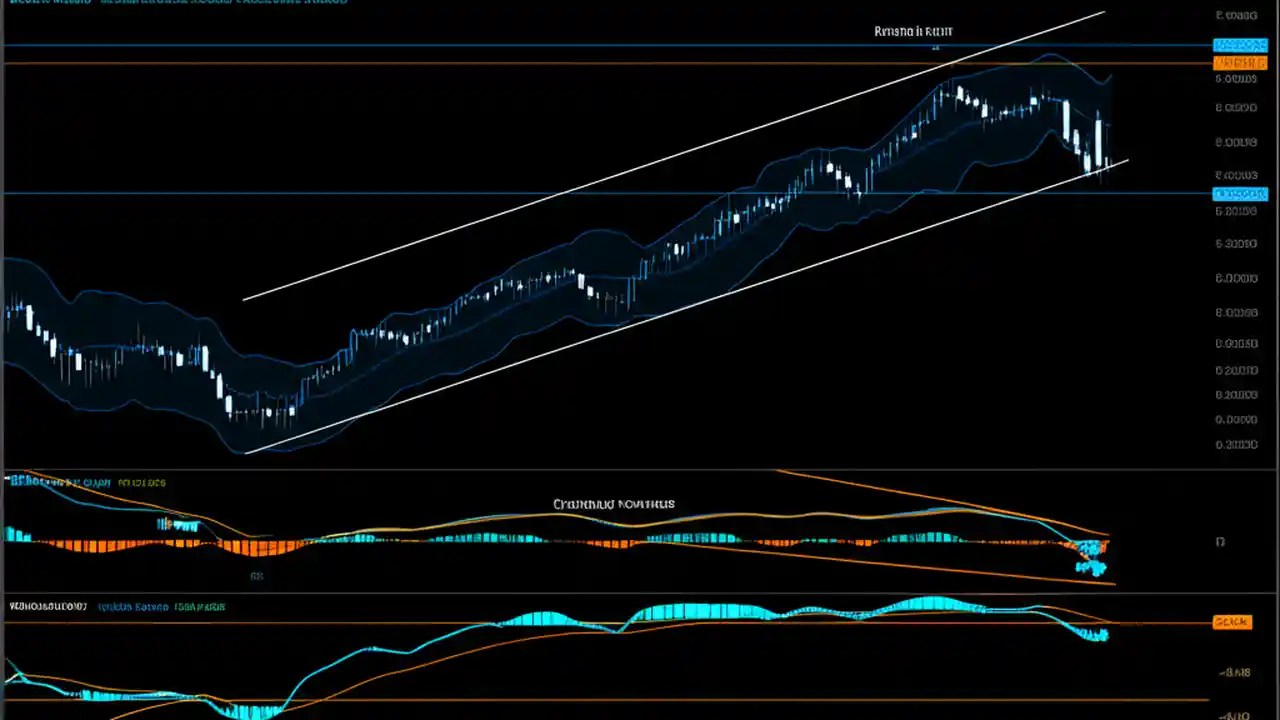
Task: Select the blue bid price marker
Action: tap(1240, 44)
